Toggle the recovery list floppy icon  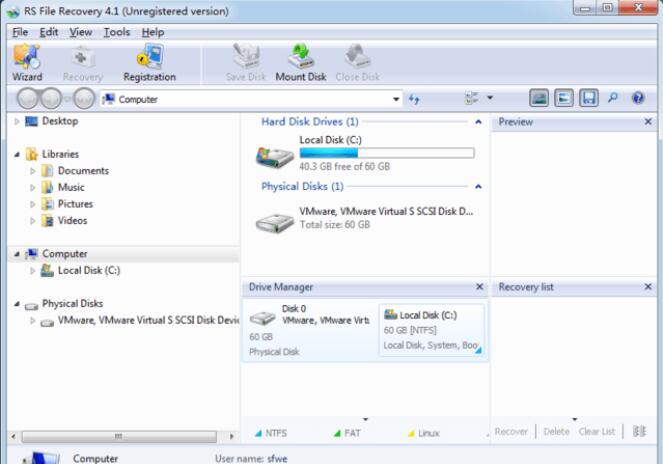pos(589,98)
